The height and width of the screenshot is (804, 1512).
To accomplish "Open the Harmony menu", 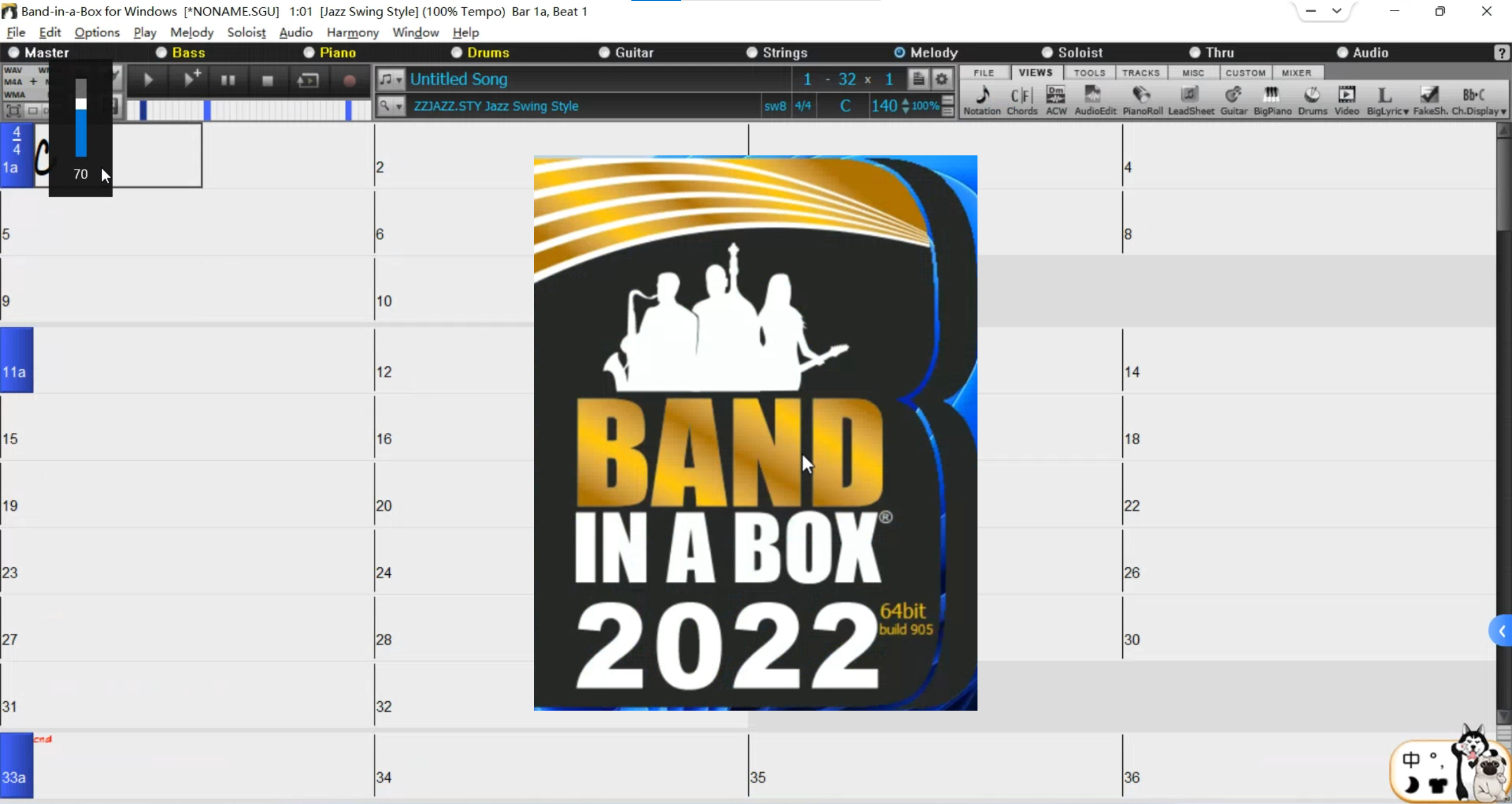I will (x=353, y=32).
